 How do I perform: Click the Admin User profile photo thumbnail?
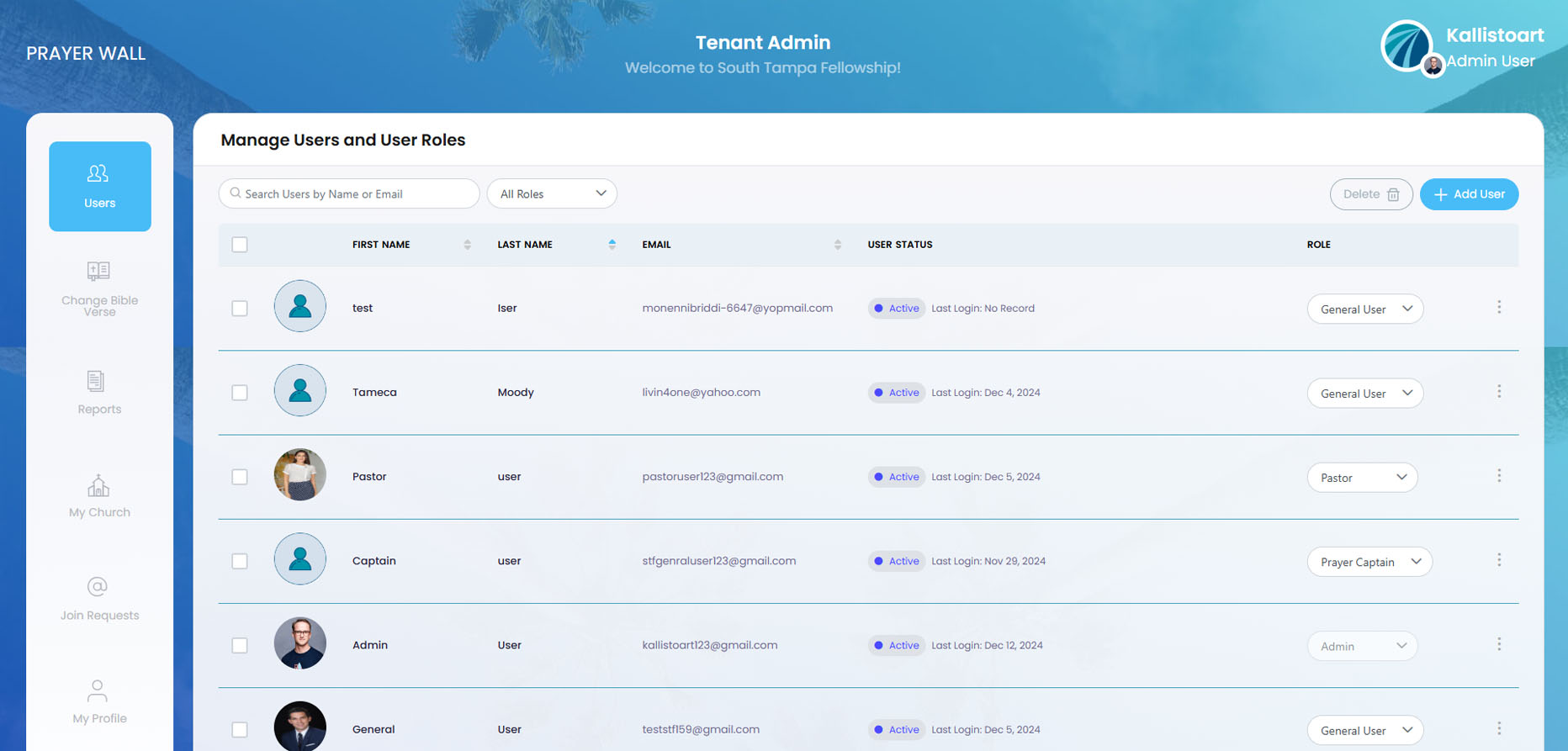click(1433, 66)
